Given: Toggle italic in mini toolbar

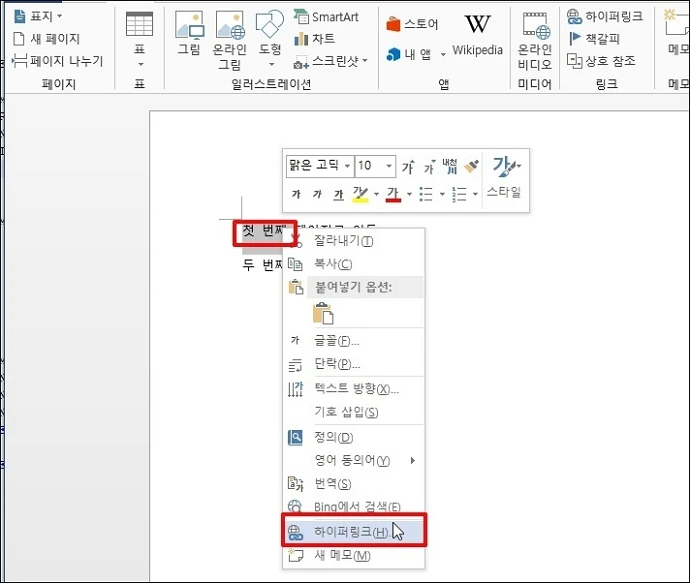Looking at the screenshot, I should [x=317, y=194].
